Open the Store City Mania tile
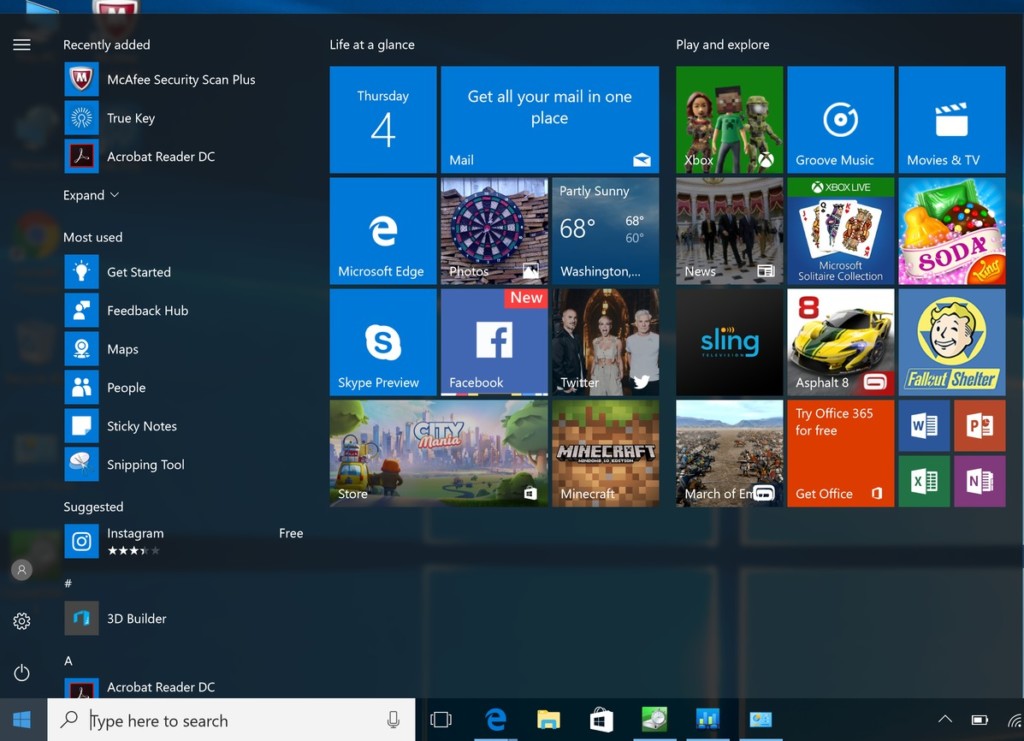 [x=438, y=453]
